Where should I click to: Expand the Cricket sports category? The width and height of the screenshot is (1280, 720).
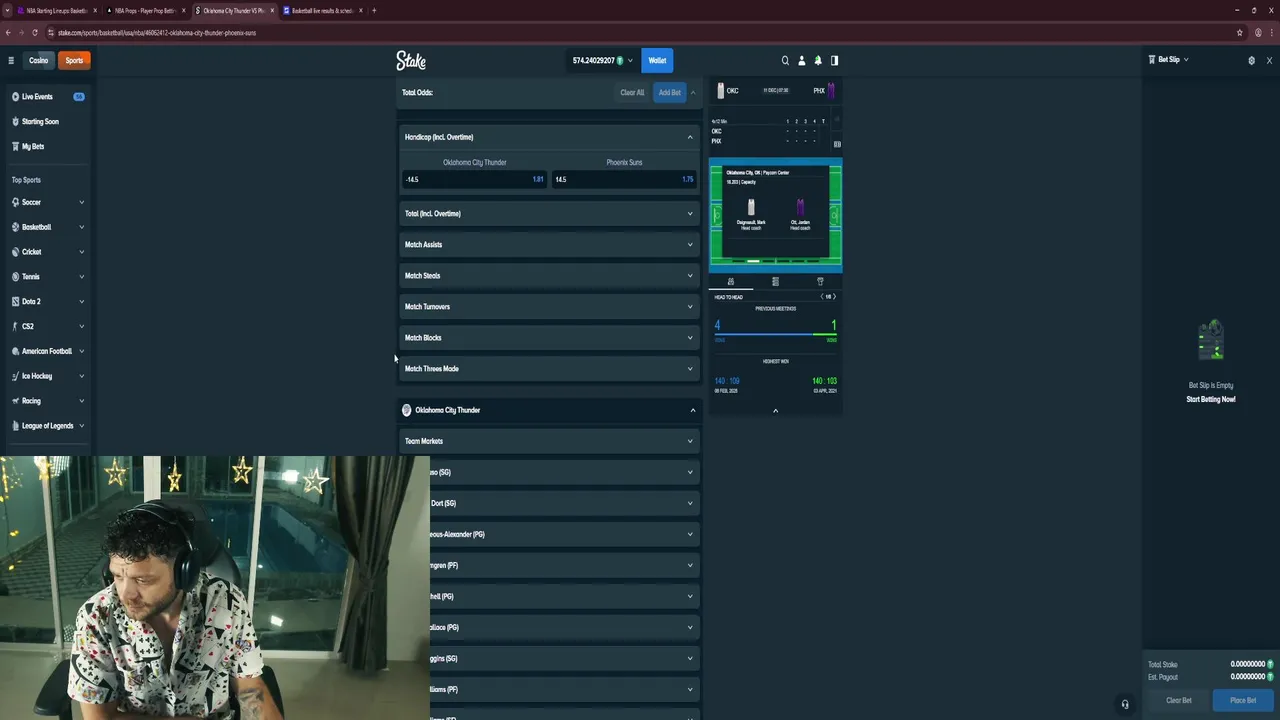(47, 252)
